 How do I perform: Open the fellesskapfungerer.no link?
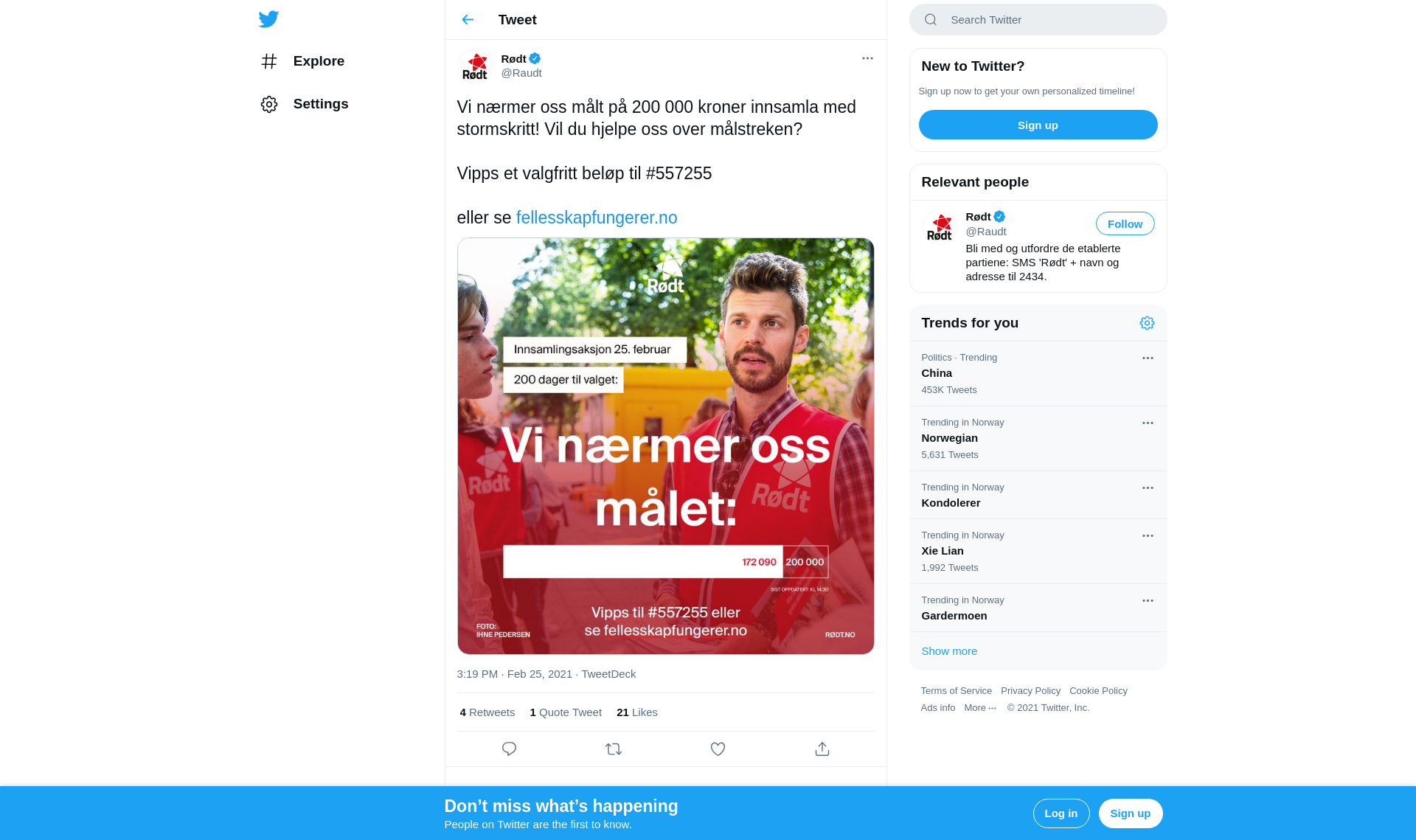click(597, 218)
